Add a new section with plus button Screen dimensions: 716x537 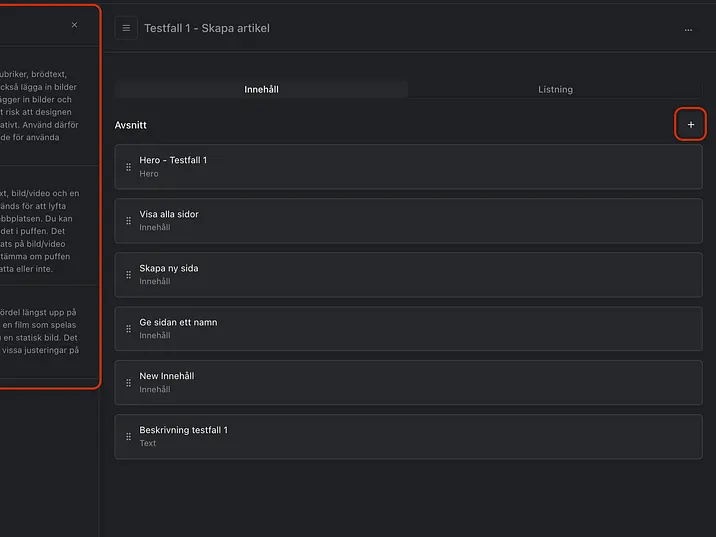coord(690,125)
